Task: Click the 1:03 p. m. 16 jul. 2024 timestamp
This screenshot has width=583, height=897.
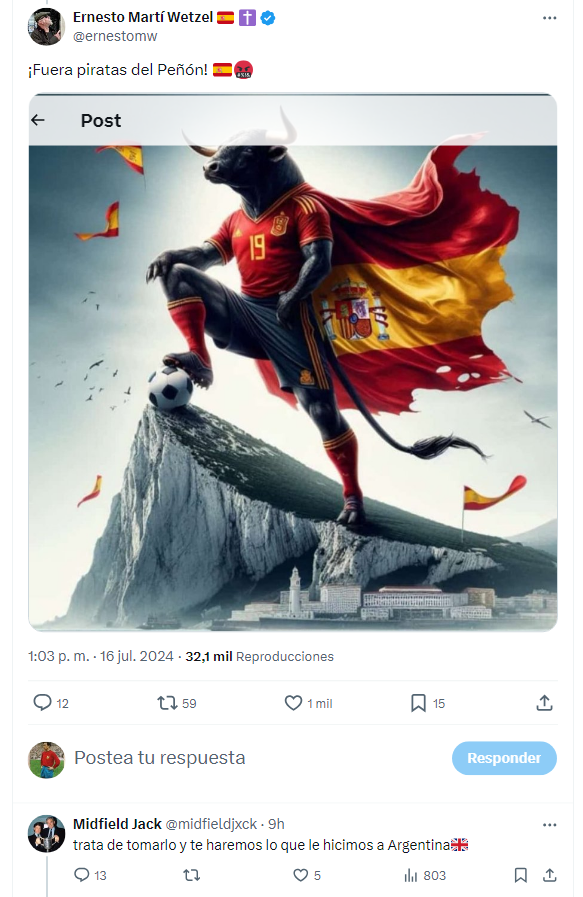Action: click(101, 656)
